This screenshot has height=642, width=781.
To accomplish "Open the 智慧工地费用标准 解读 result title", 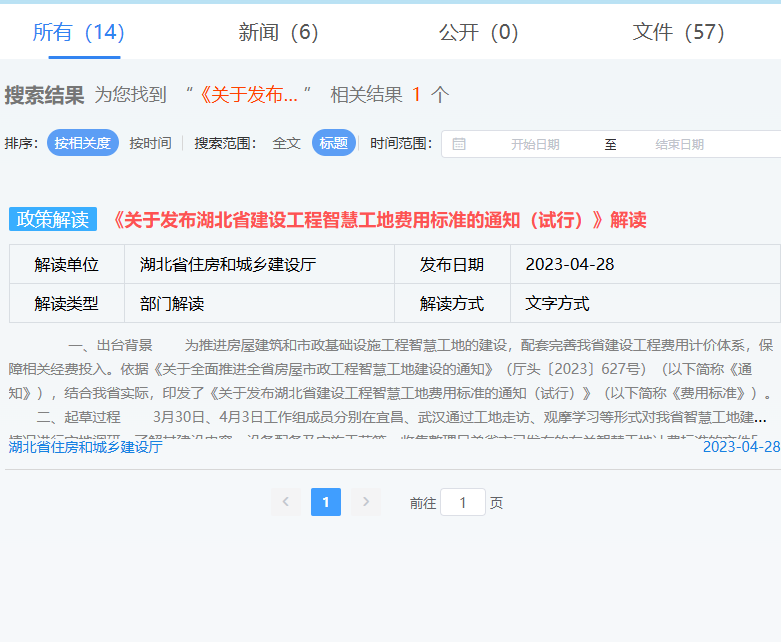I will pos(380,220).
